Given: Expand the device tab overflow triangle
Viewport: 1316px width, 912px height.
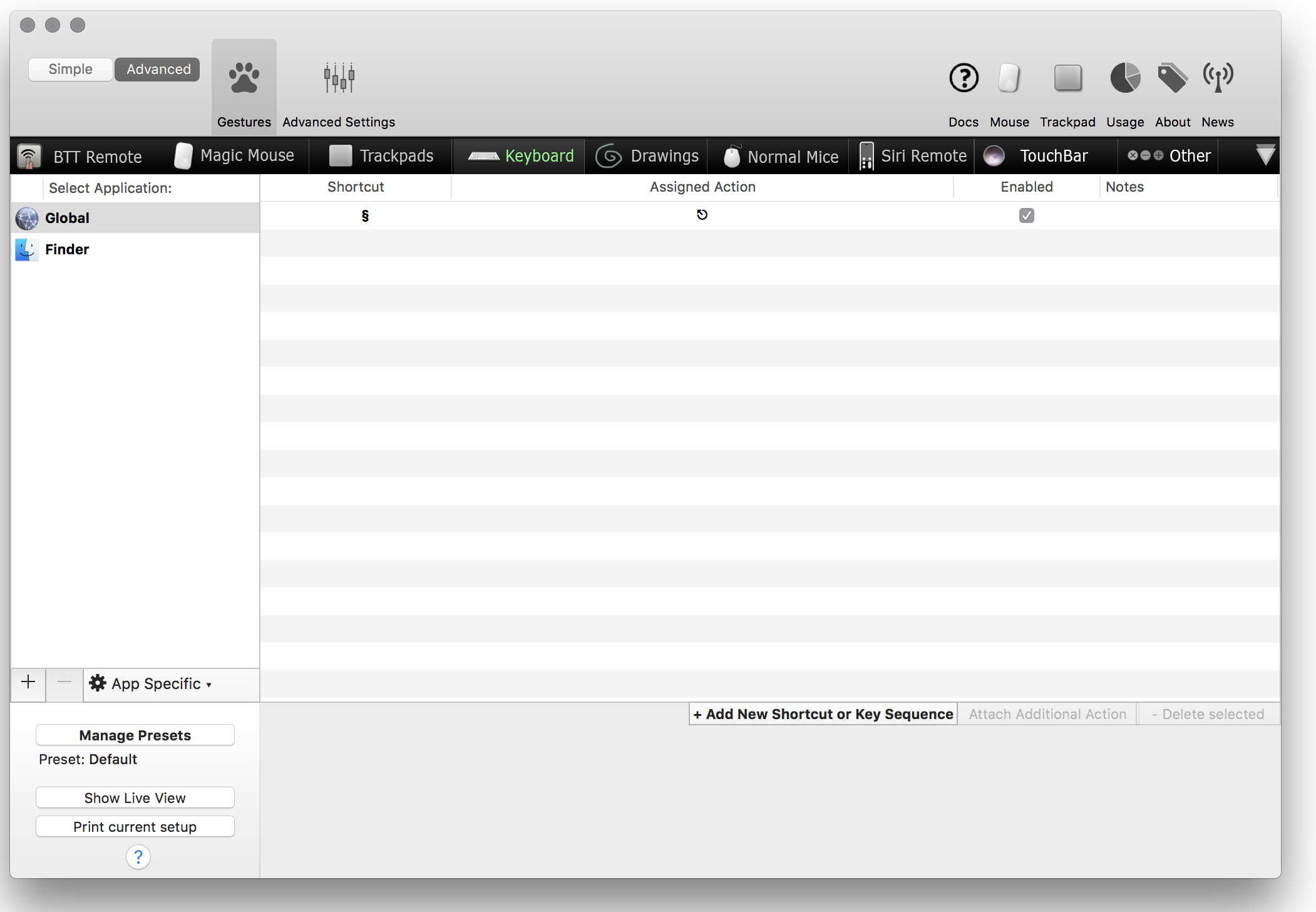Looking at the screenshot, I should 1265,155.
